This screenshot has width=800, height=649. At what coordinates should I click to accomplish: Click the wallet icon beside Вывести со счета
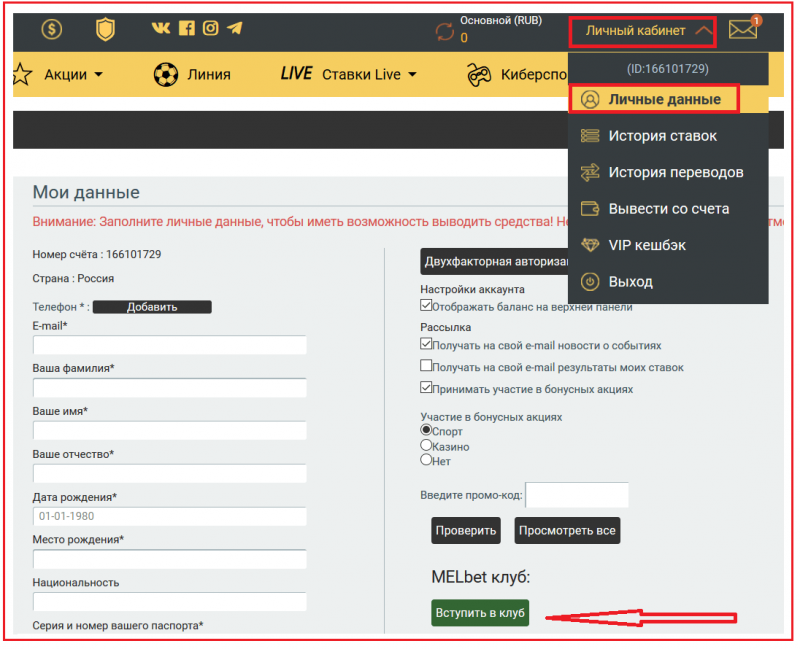pos(590,209)
